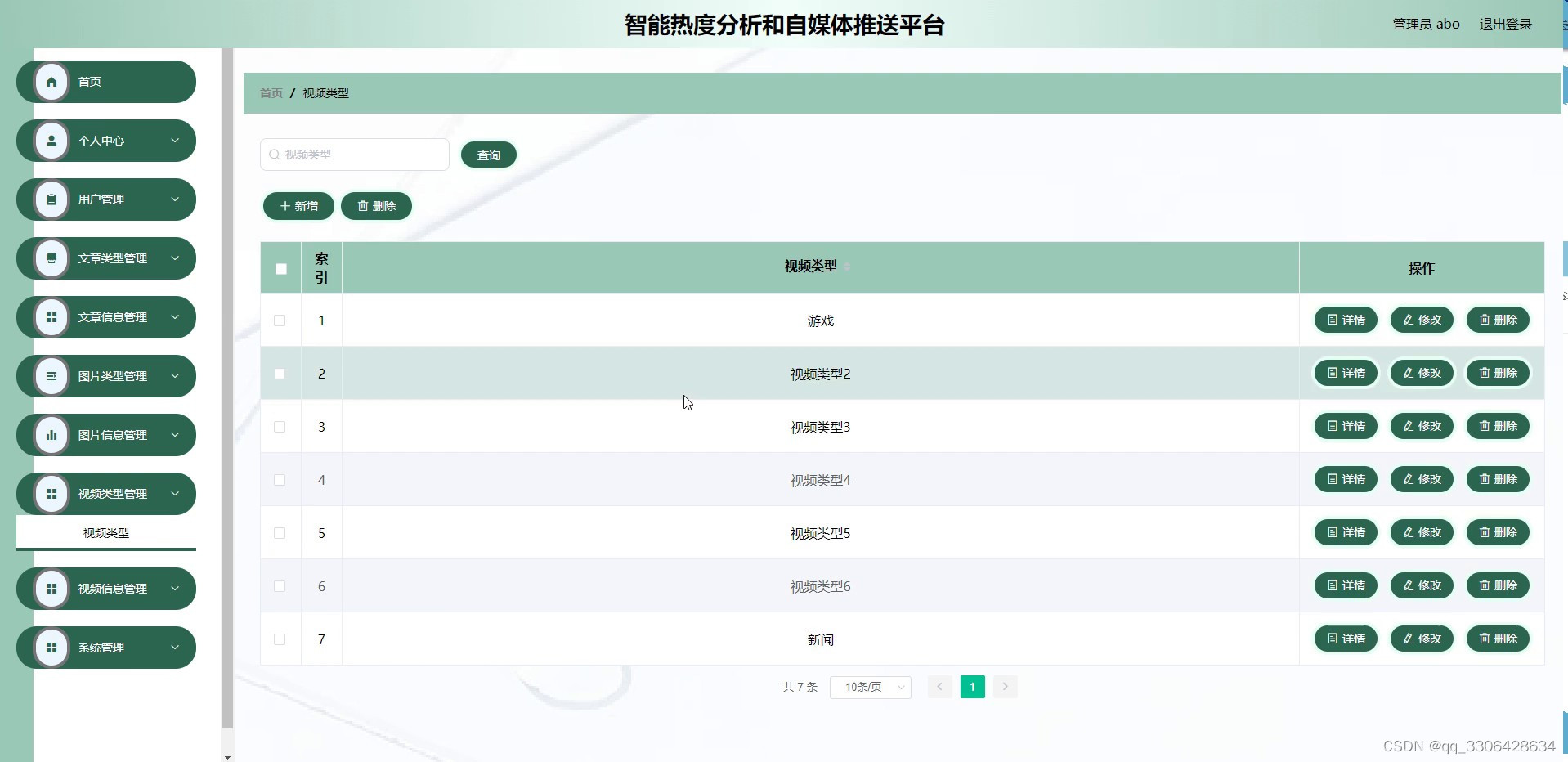Select the checkbox for row 游戏
The width and height of the screenshot is (1568, 762).
coord(280,320)
